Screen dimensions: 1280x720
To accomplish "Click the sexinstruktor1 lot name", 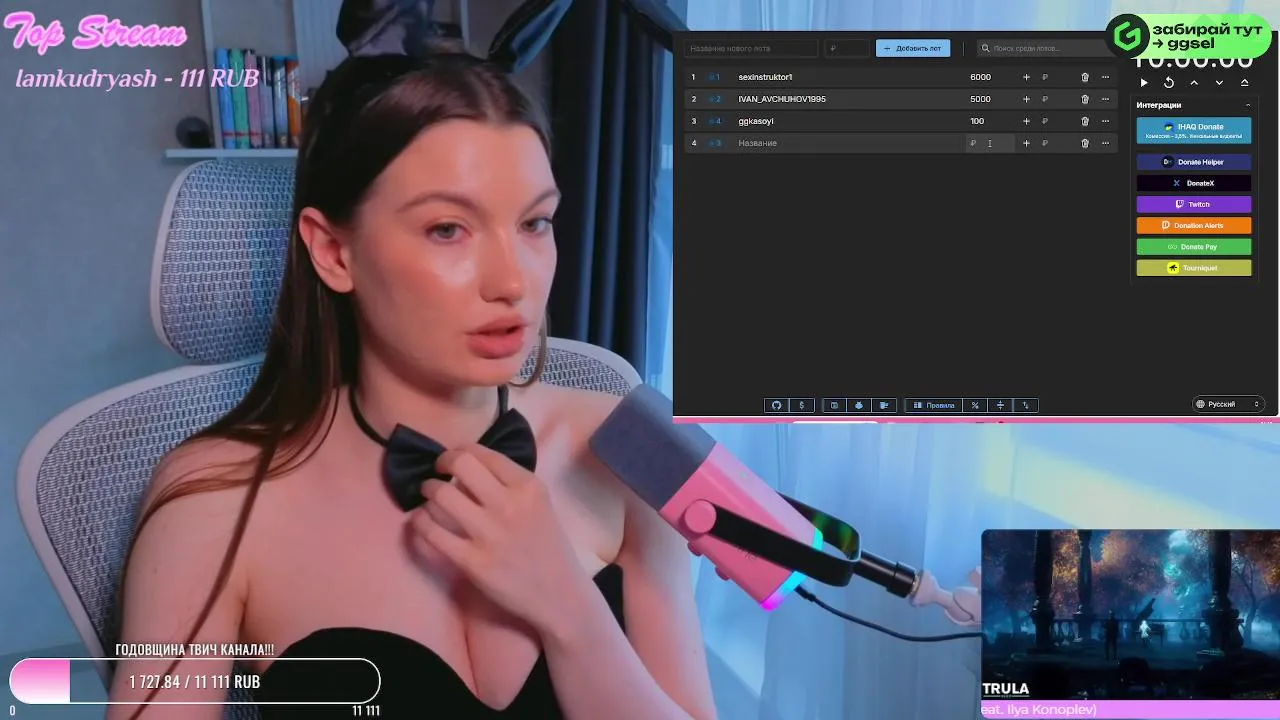I will (765, 77).
